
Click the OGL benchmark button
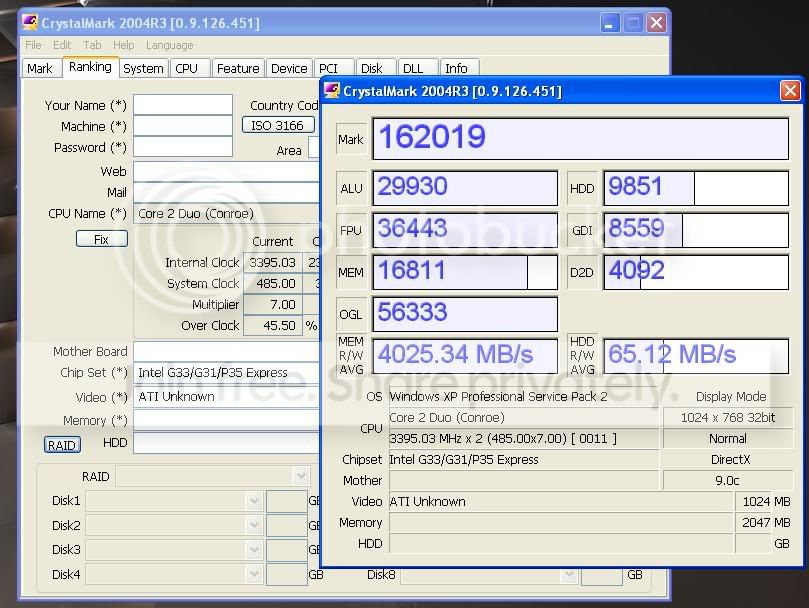click(351, 314)
